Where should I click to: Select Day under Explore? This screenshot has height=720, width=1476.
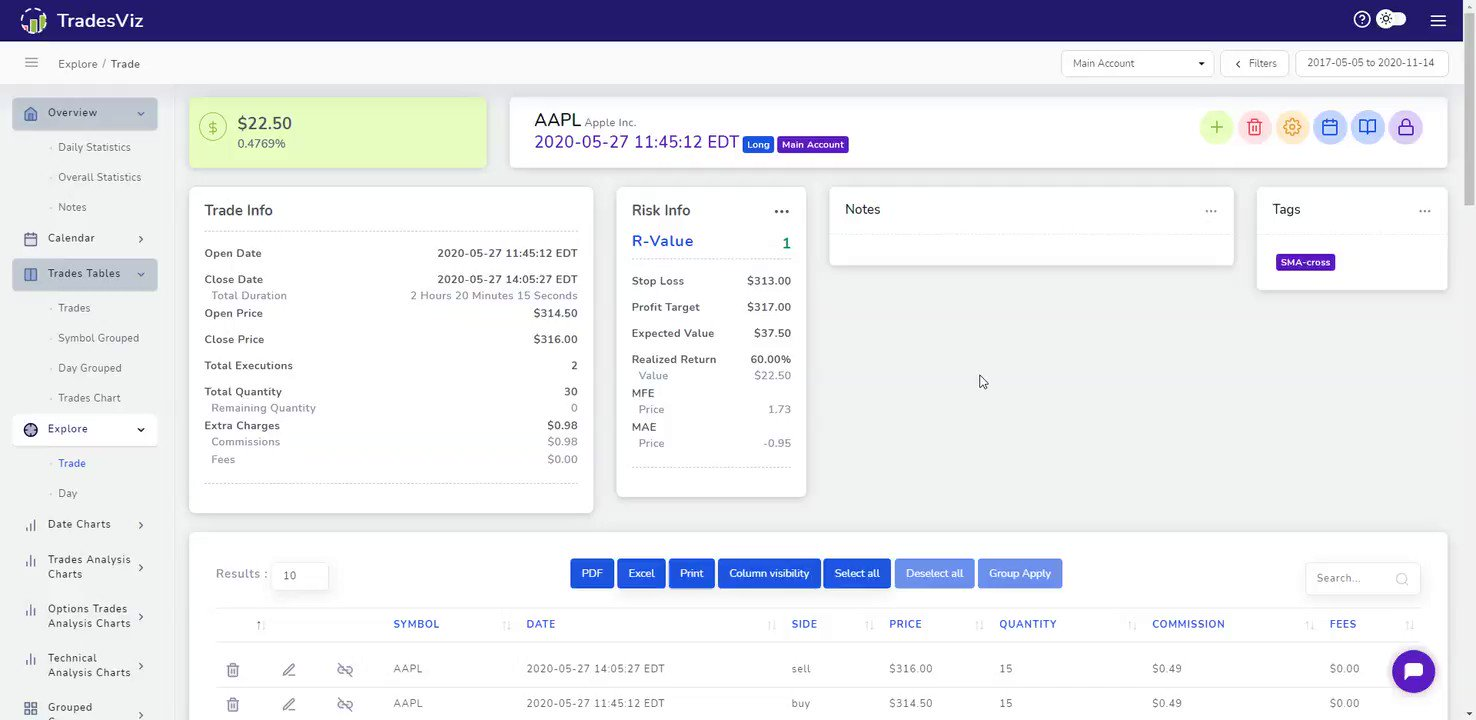point(67,493)
